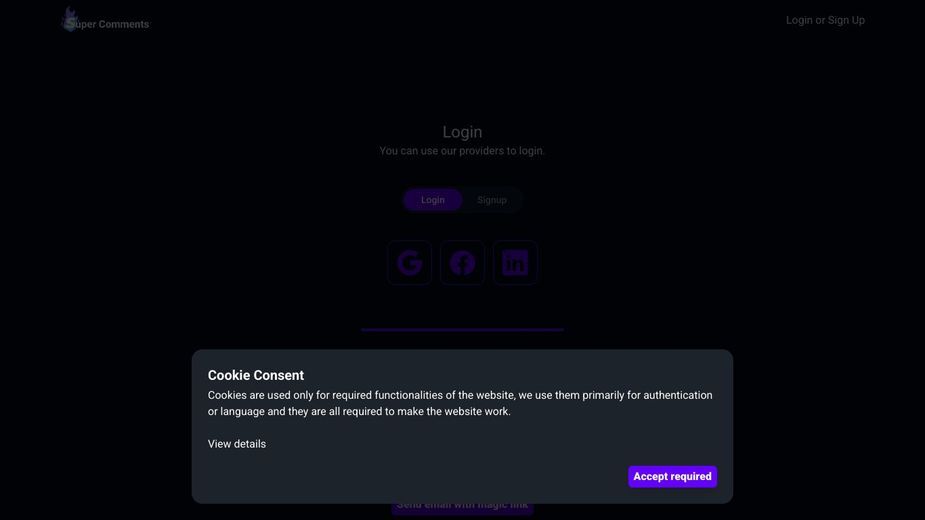925x520 pixels.
Task: Choose the Facebook login icon
Action: pos(462,263)
